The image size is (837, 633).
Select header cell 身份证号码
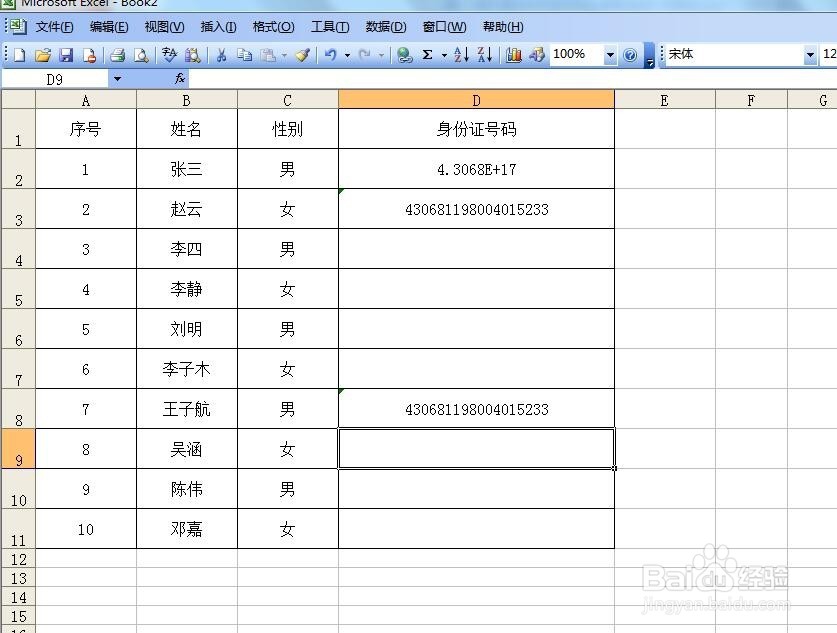(476, 129)
